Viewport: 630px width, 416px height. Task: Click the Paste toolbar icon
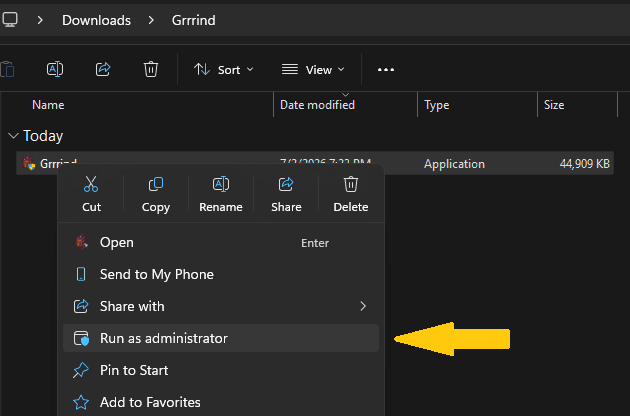pos(7,70)
